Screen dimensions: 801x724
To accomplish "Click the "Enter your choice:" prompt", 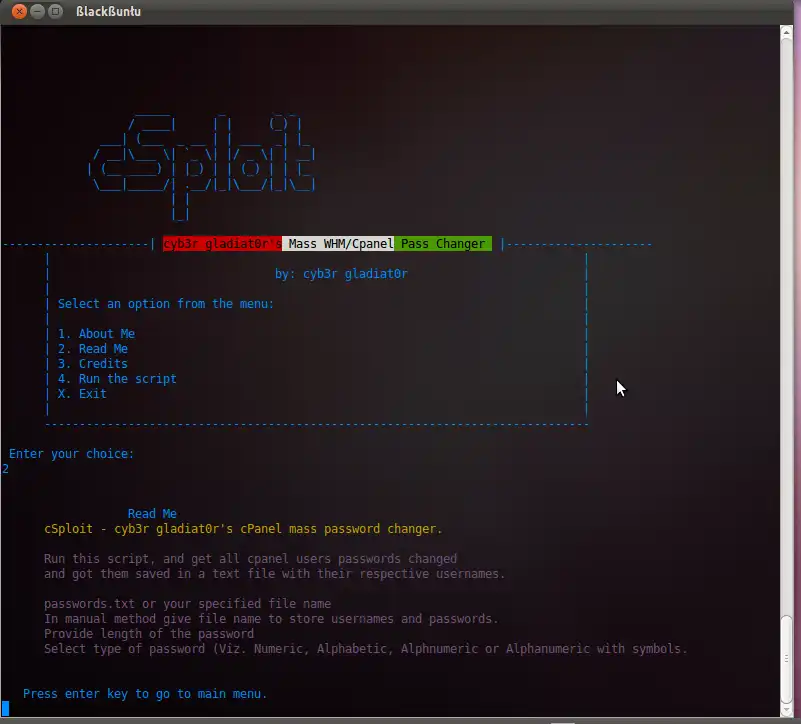I will click(x=72, y=454).
